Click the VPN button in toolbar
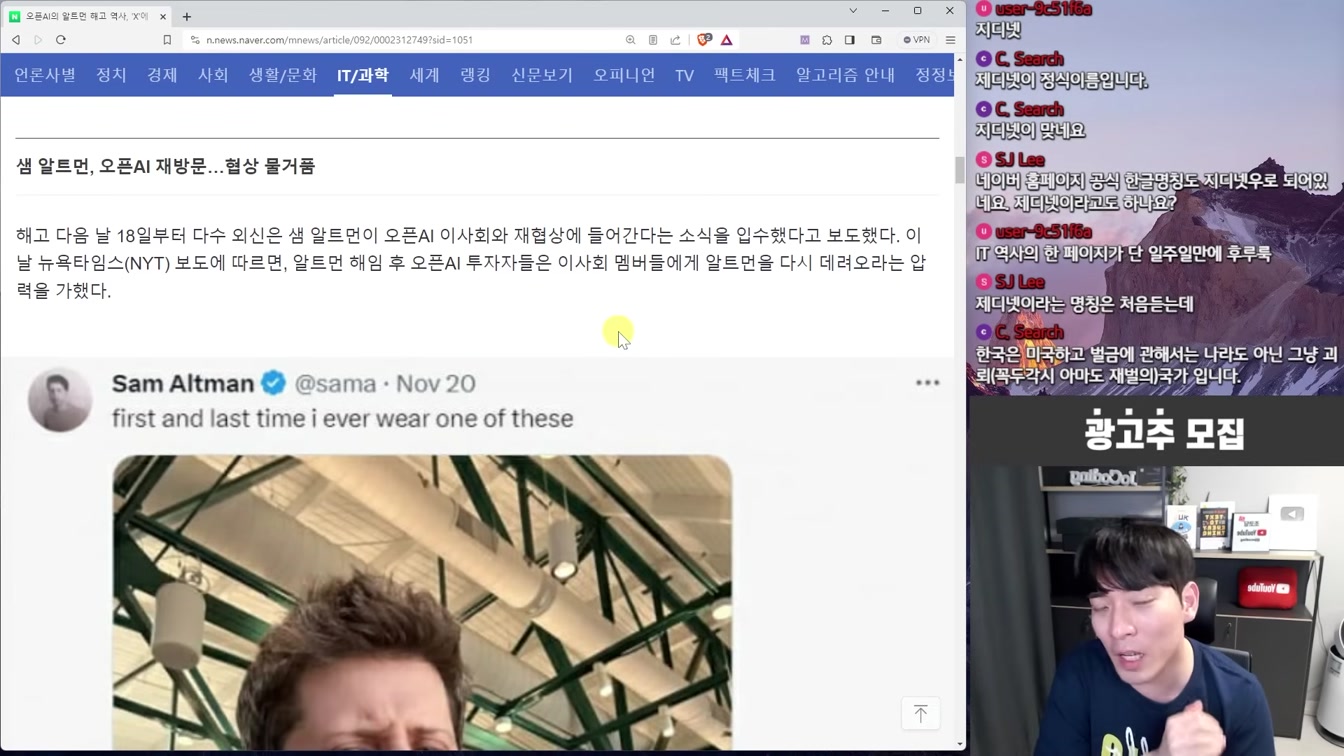1344x756 pixels. pyautogui.click(x=916, y=40)
